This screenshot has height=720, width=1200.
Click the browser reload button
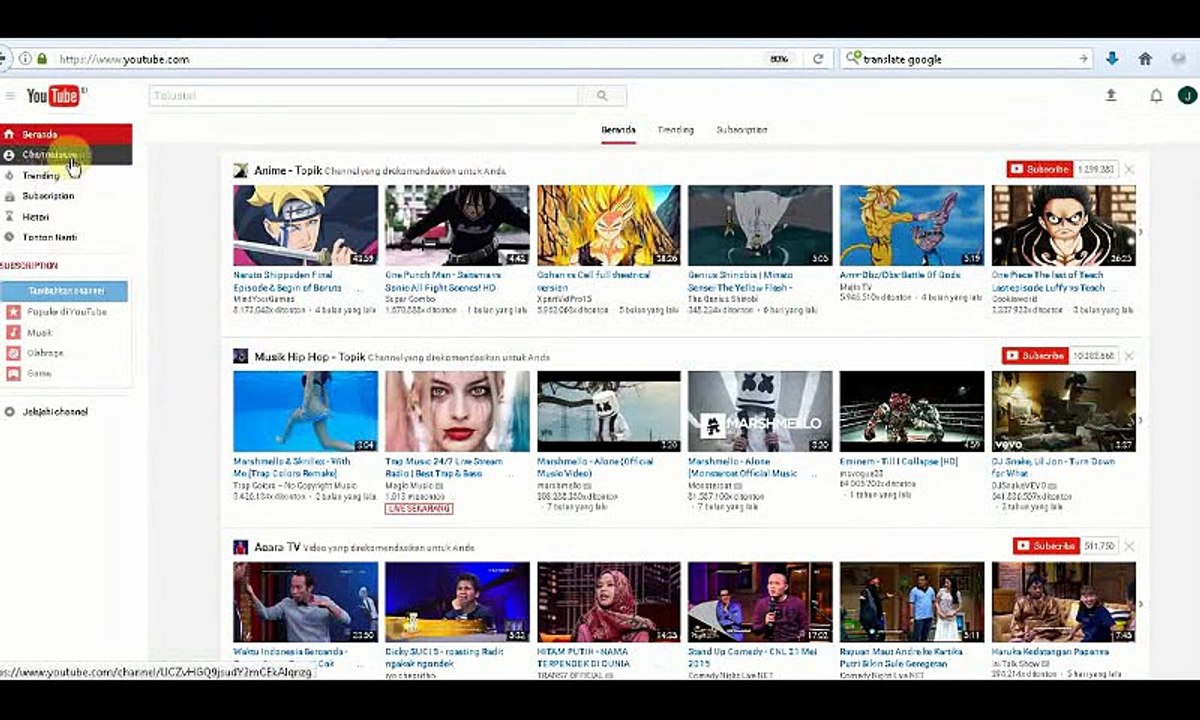[x=818, y=59]
